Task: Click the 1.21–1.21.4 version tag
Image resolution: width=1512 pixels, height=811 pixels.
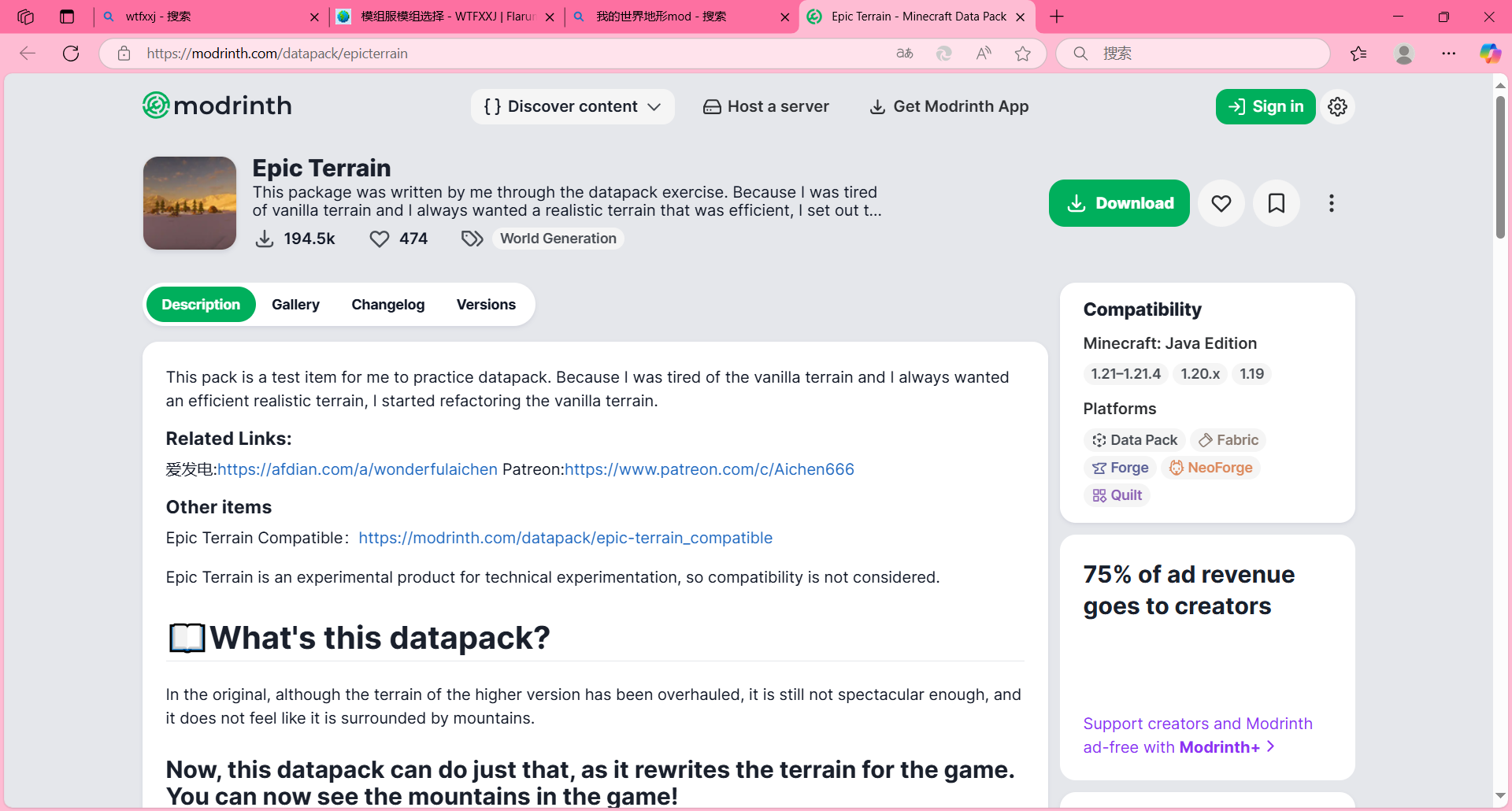Action: click(x=1125, y=374)
